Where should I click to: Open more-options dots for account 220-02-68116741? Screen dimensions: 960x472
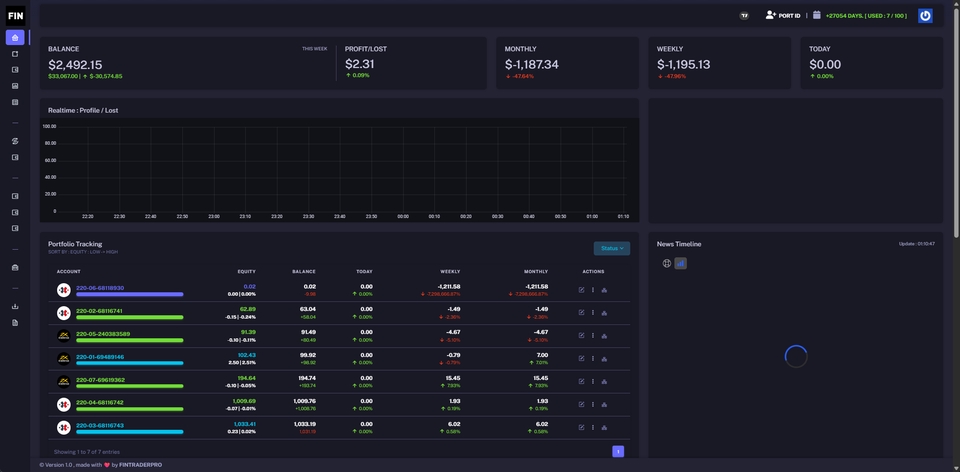click(593, 313)
